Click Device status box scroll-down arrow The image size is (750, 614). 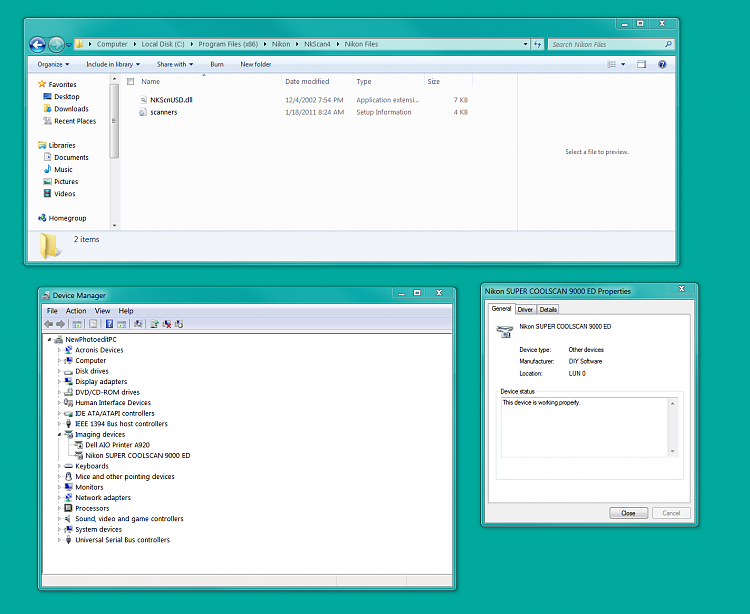[x=673, y=451]
